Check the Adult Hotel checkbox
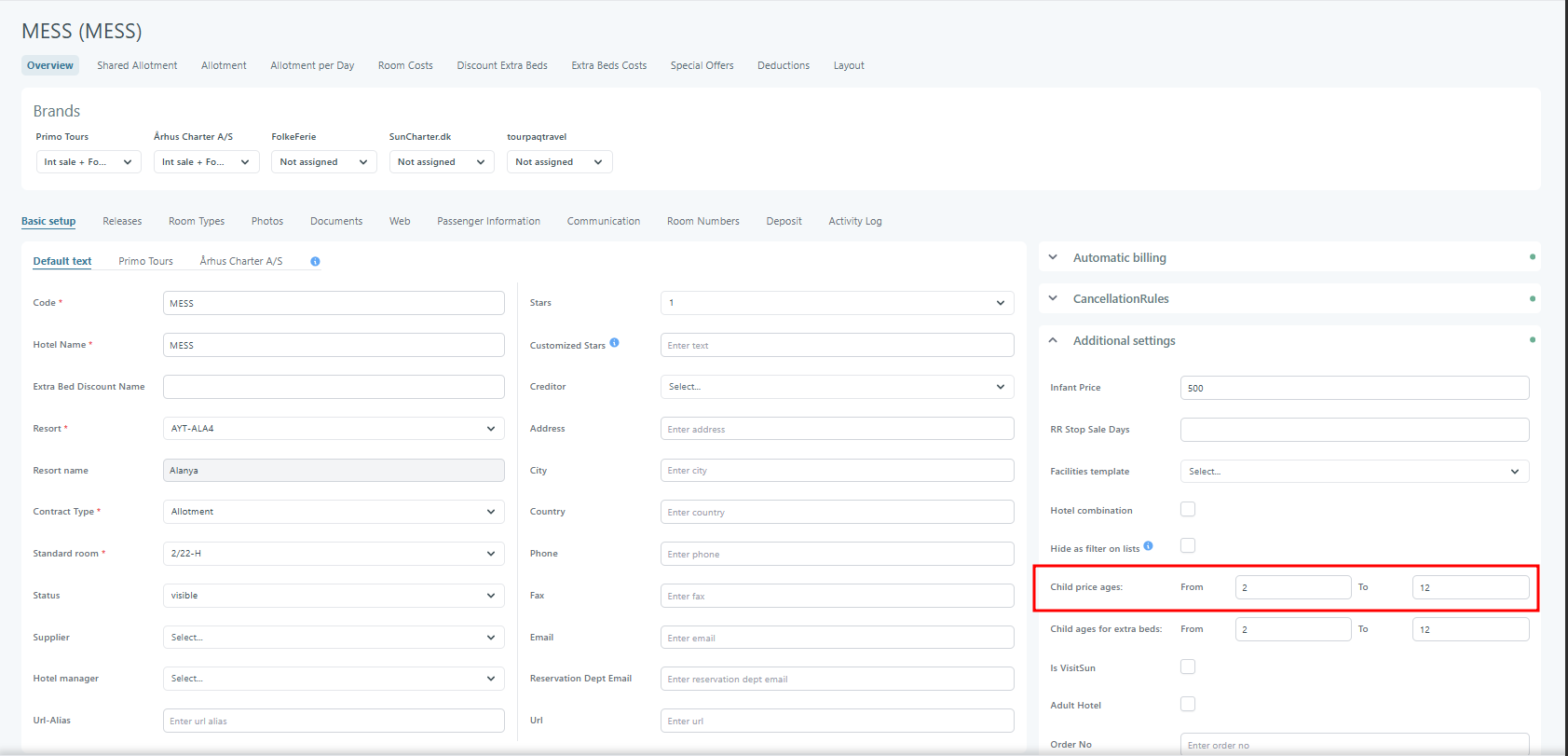 [x=1188, y=704]
